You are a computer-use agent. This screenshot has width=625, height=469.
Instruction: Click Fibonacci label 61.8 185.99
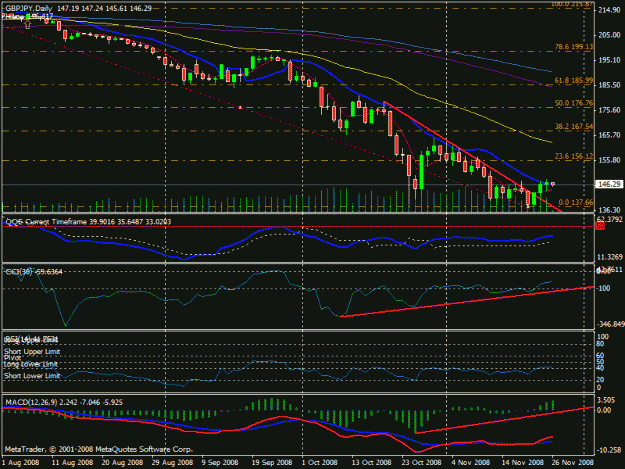(x=574, y=80)
